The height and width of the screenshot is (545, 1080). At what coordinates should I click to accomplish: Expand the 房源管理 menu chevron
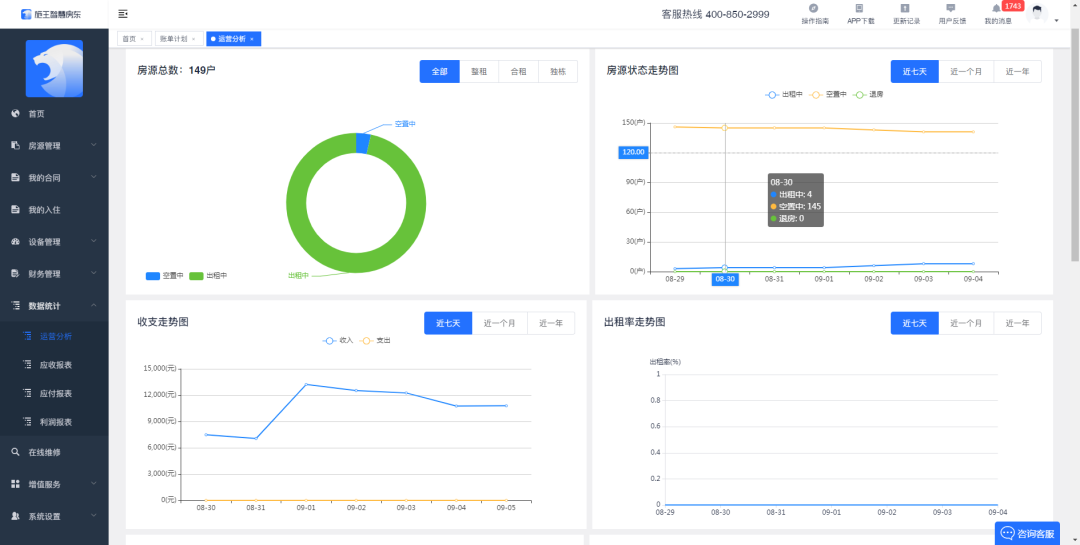pos(94,145)
